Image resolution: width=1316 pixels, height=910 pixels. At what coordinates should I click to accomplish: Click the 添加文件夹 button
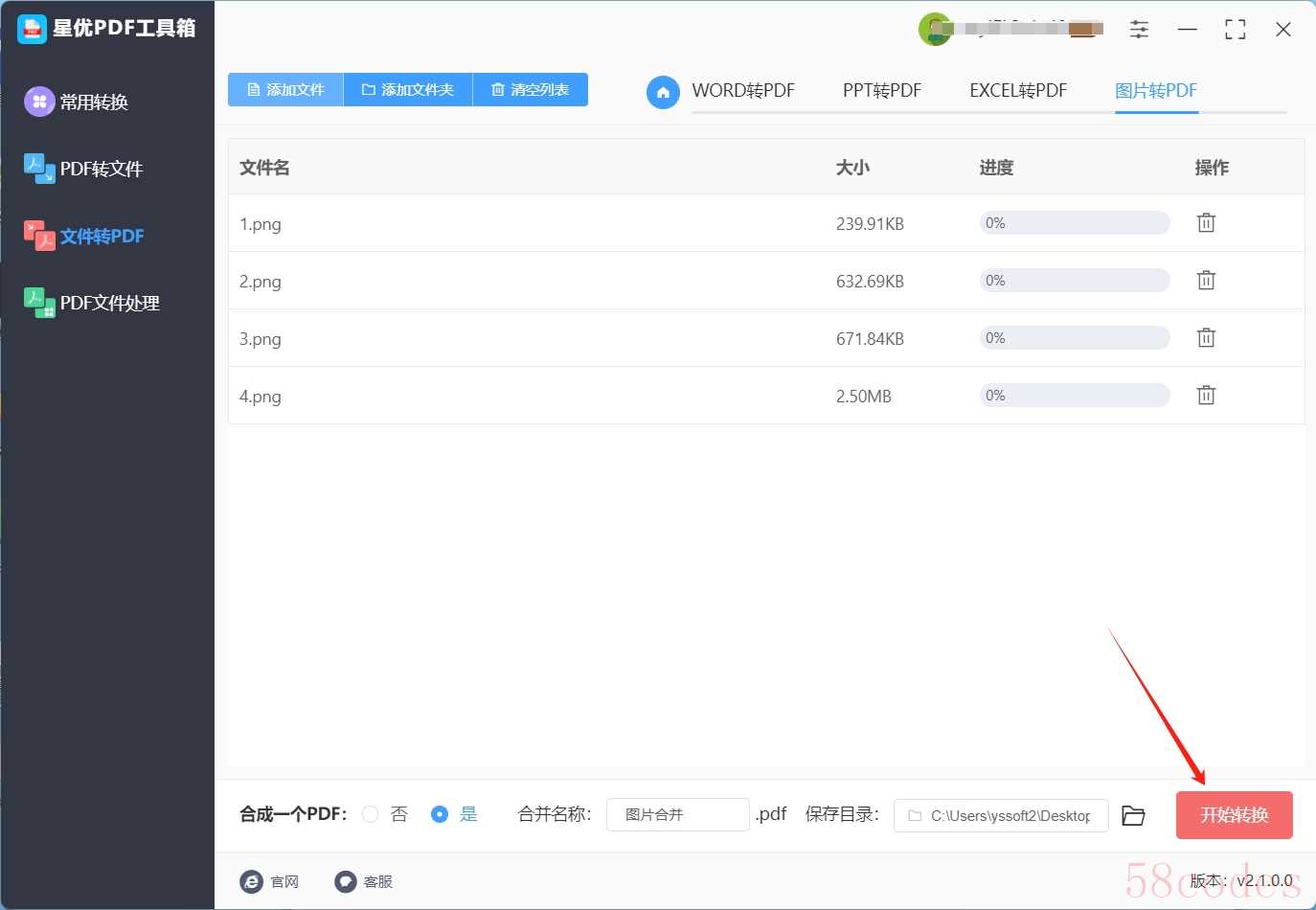408,90
